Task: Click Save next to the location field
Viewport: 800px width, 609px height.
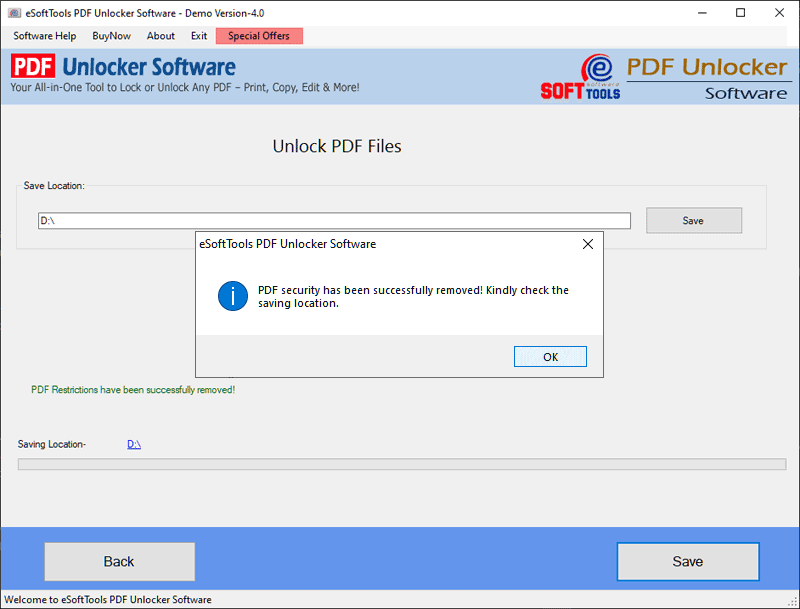Action: [693, 220]
